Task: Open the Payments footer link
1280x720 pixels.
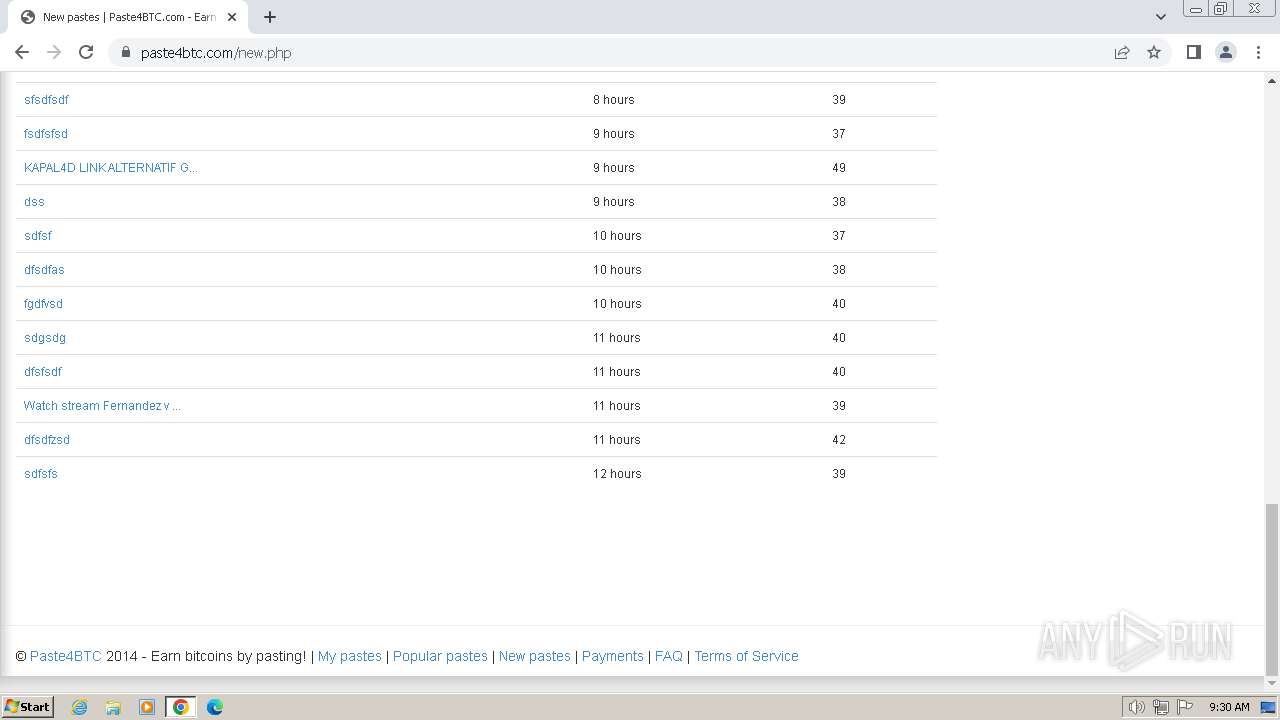Action: (x=613, y=656)
